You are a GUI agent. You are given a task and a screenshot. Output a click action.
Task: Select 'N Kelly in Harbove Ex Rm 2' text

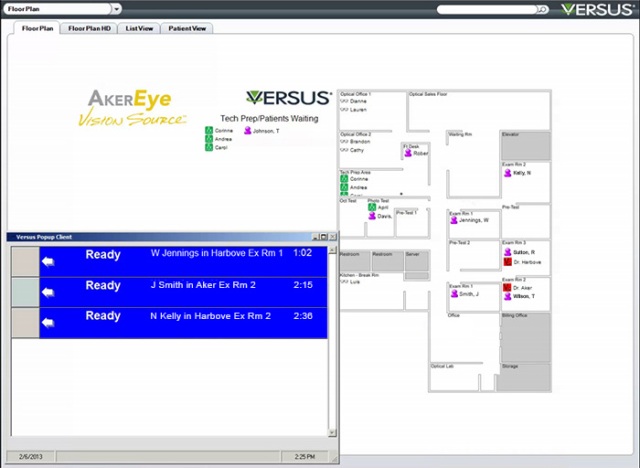tap(210, 316)
